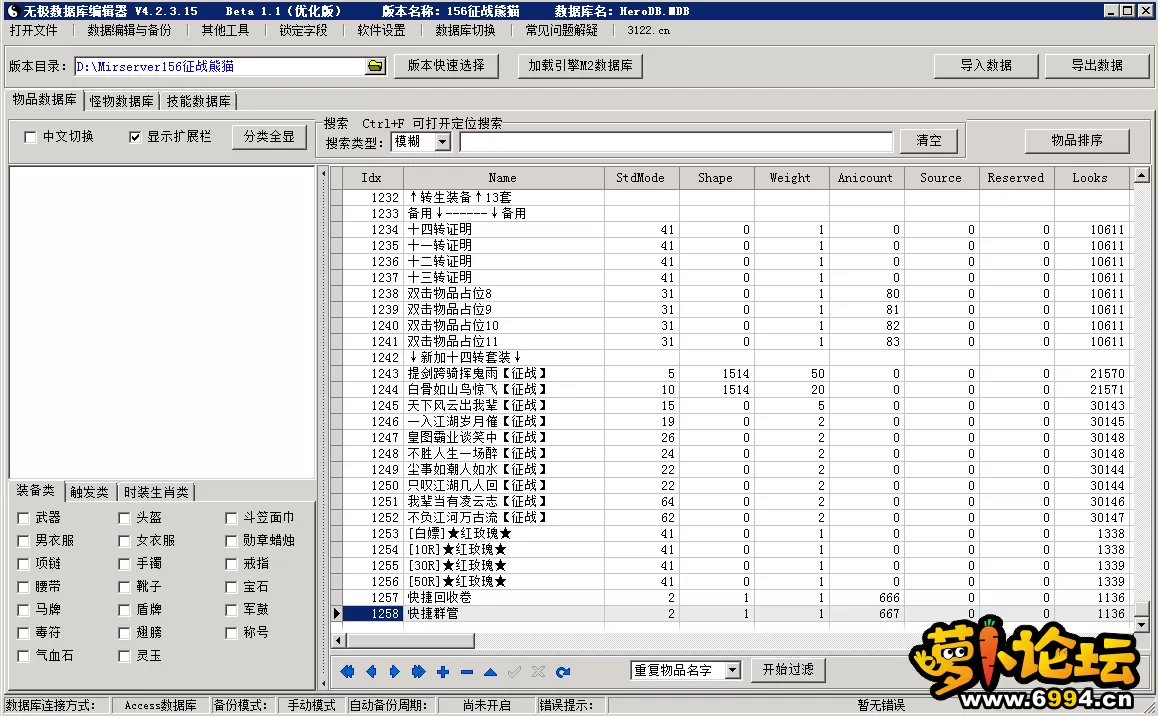
Task: Refresh data navigator icon
Action: 563,672
